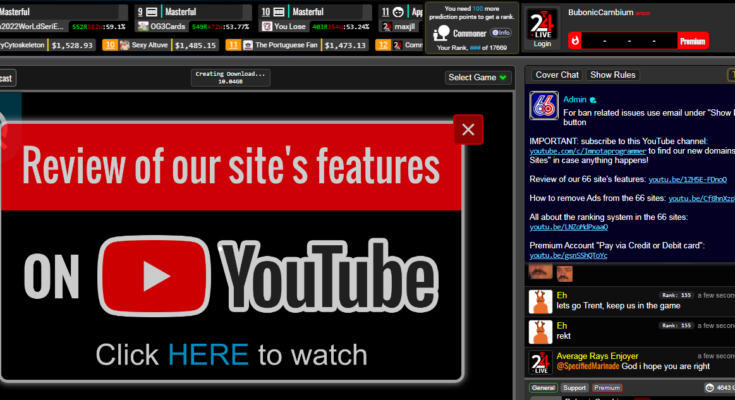This screenshot has width=735, height=400.
Task: Click the $1,473.13 balance value
Action: point(345,45)
